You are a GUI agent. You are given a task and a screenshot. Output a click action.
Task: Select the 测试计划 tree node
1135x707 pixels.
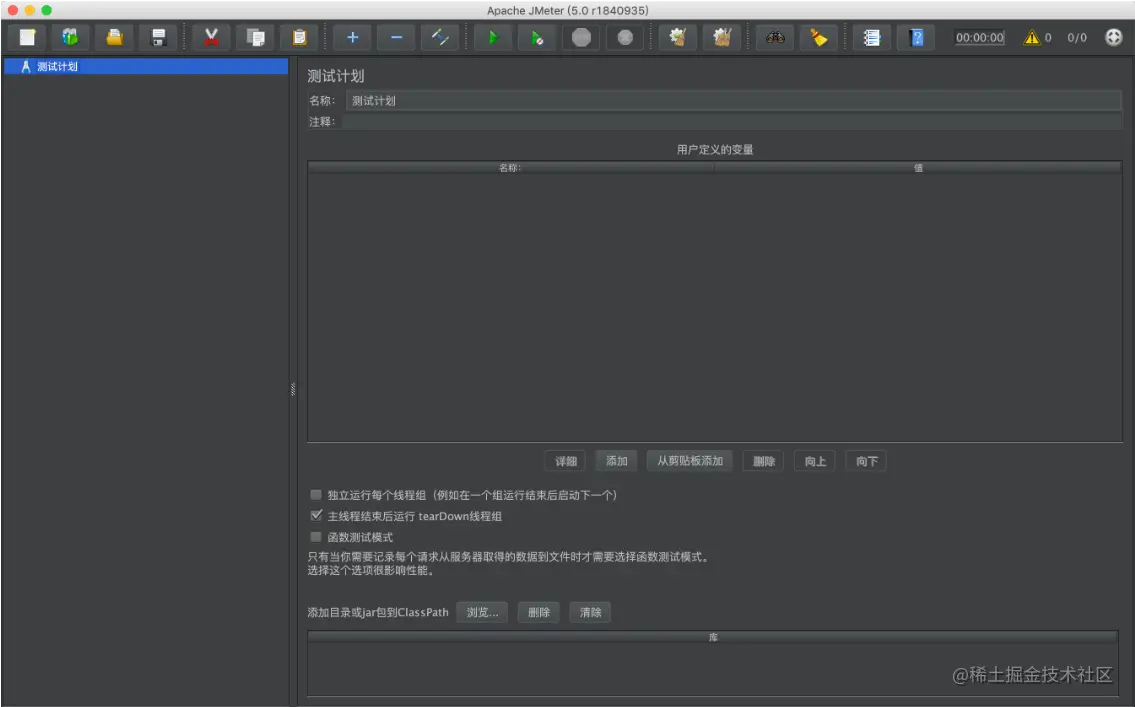145,67
